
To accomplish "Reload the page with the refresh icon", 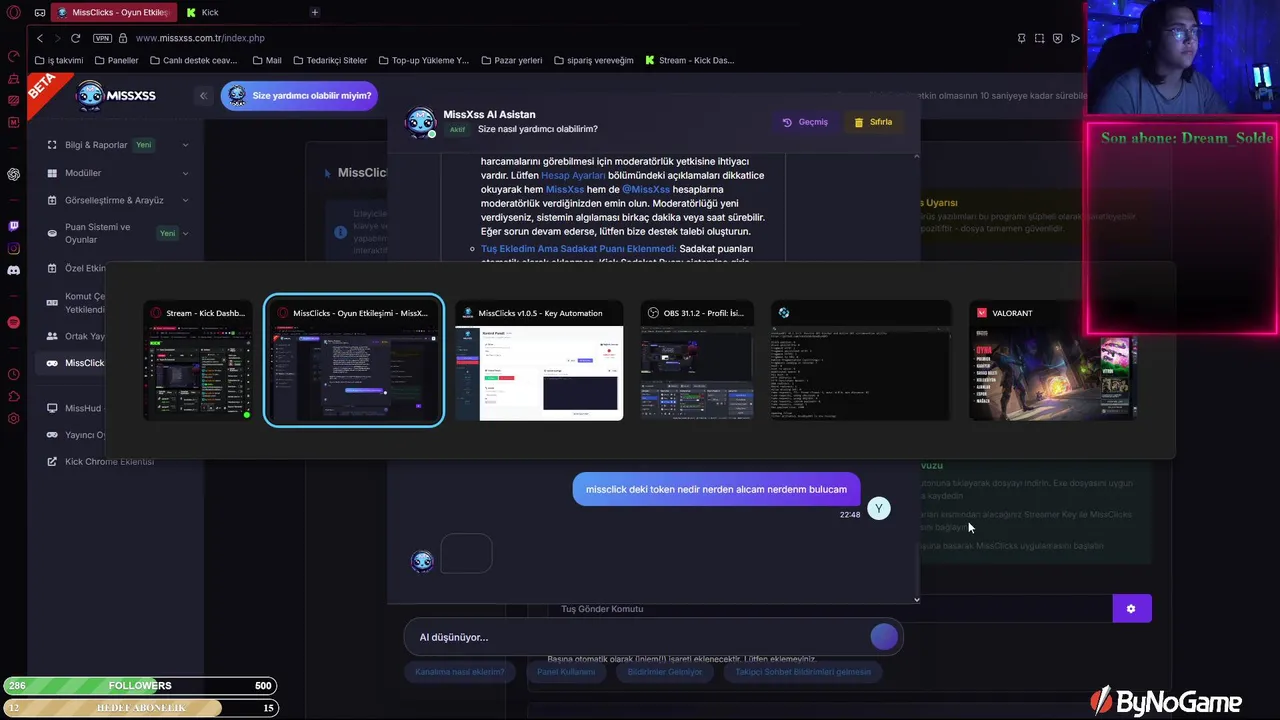I will (75, 38).
